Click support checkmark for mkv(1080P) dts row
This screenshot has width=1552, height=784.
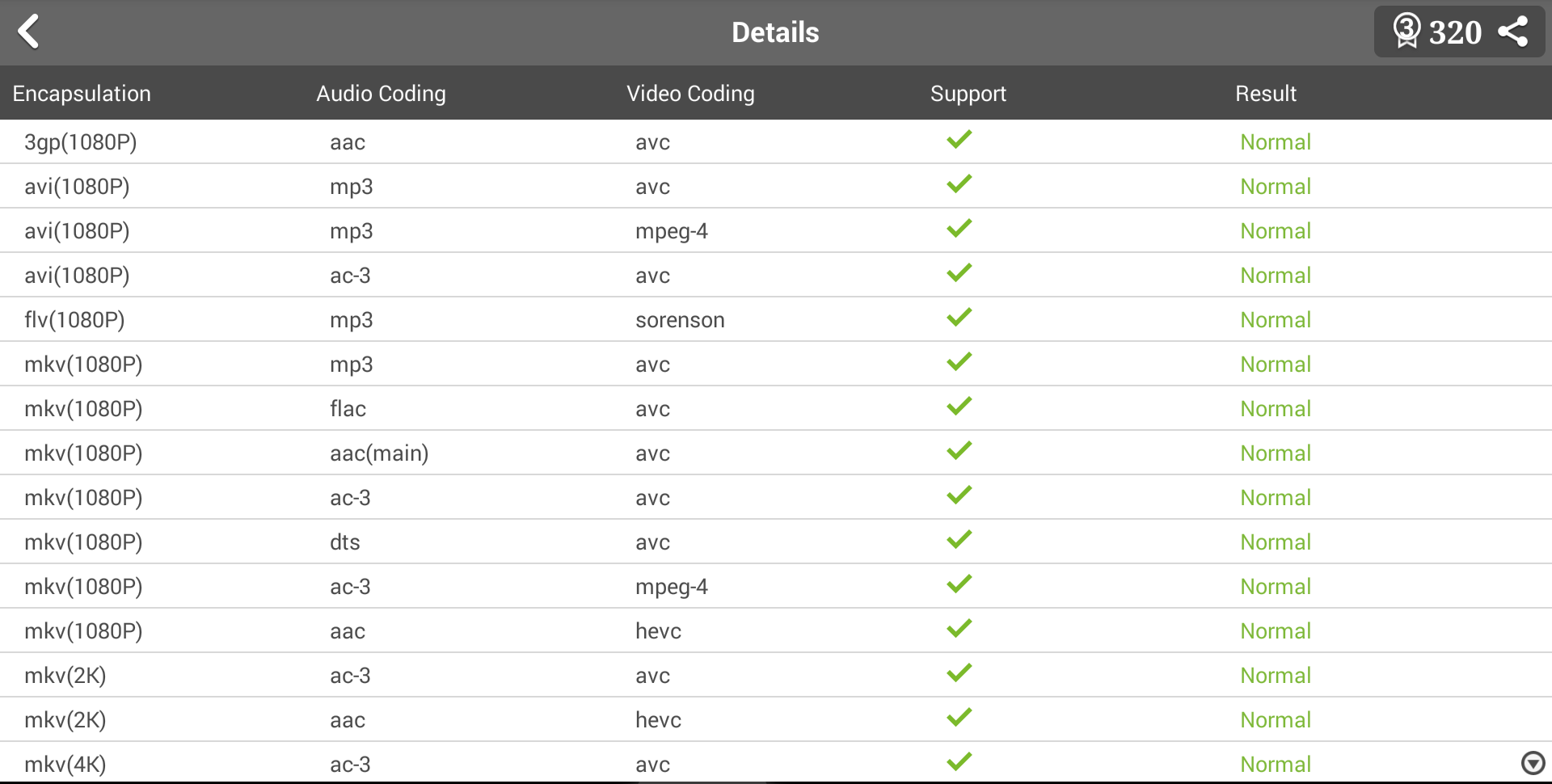[959, 541]
